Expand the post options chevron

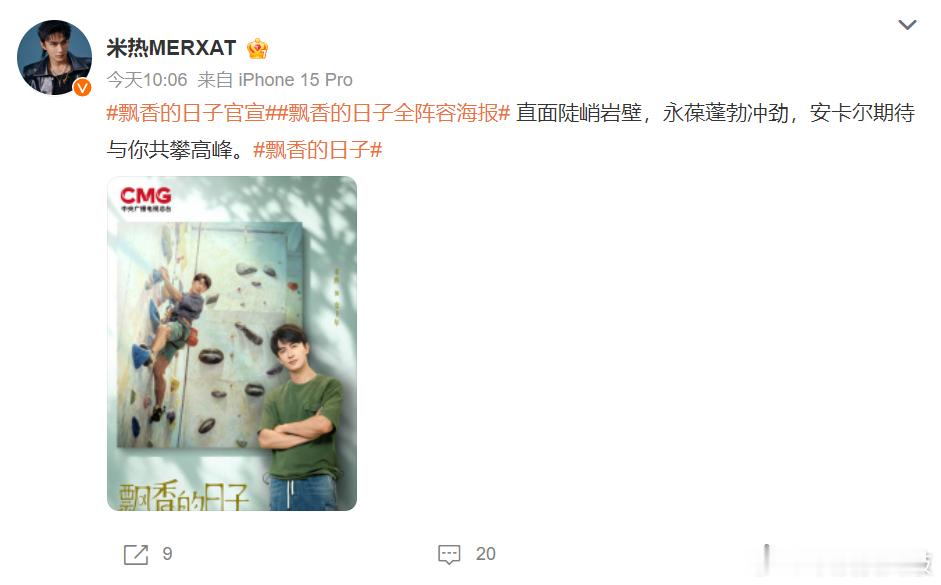point(907,25)
